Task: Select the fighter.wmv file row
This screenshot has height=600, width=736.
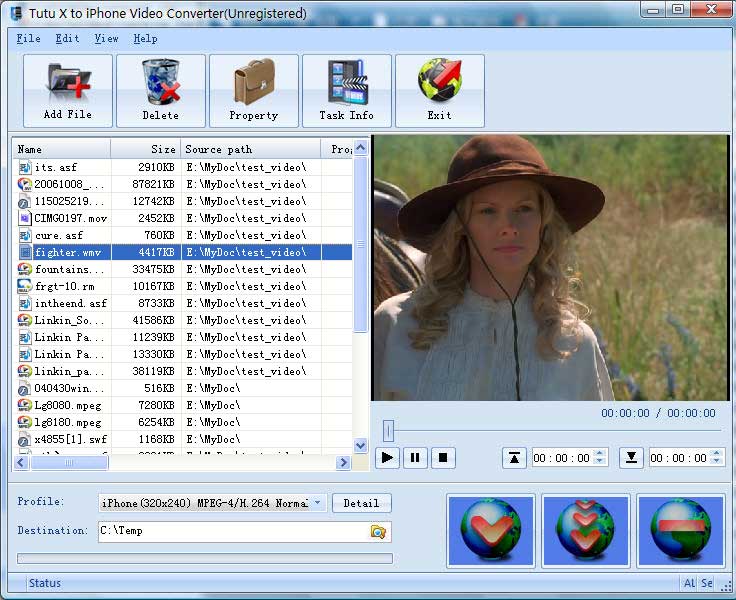Action: point(183,252)
